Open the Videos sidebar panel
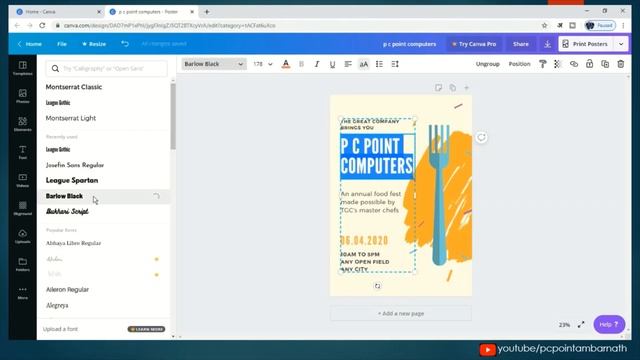This screenshot has height=360, width=640. tap(22, 180)
